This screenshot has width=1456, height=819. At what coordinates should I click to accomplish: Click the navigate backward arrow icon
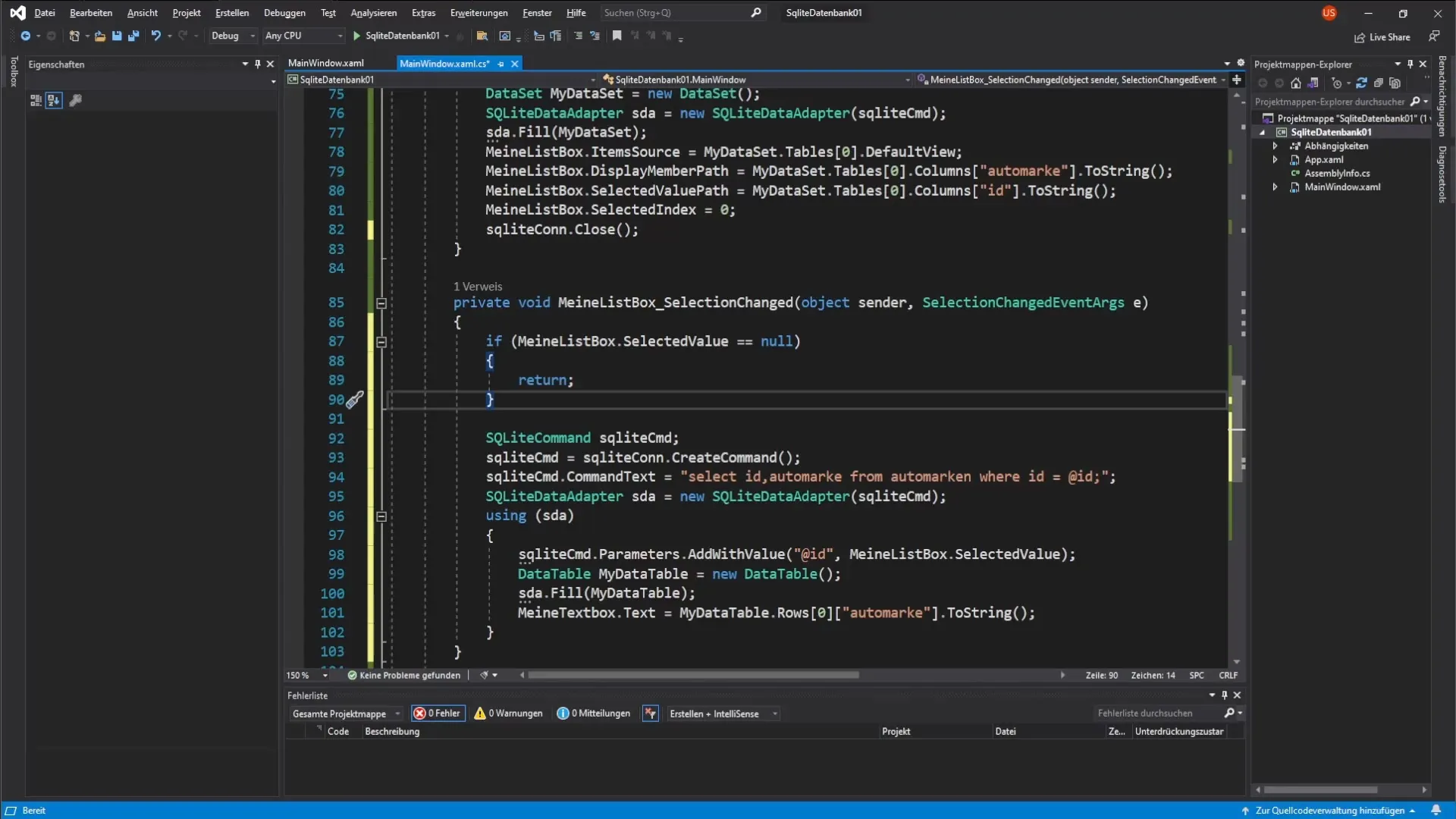point(25,36)
